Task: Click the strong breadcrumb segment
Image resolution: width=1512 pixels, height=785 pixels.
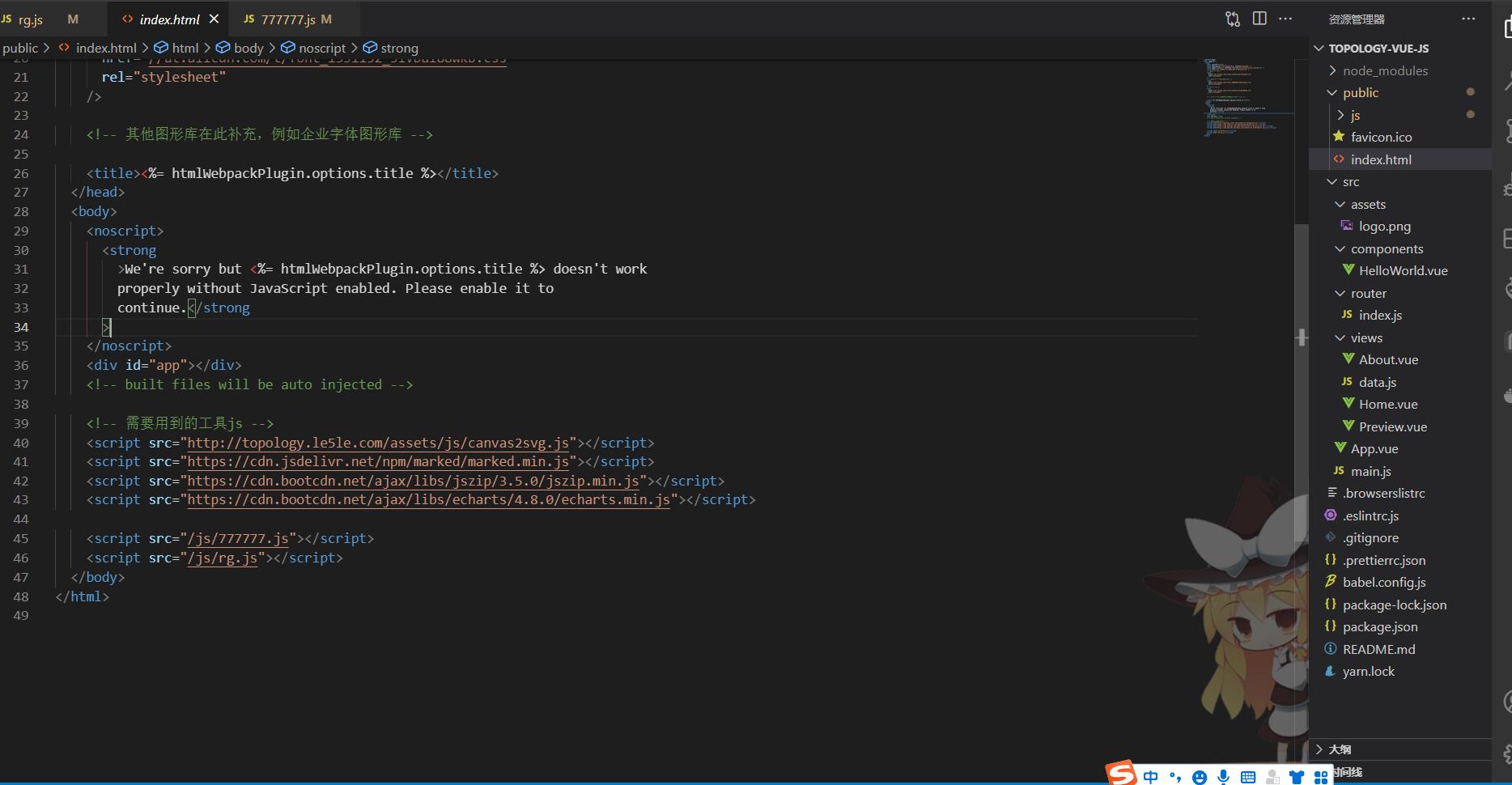Action: (x=399, y=49)
